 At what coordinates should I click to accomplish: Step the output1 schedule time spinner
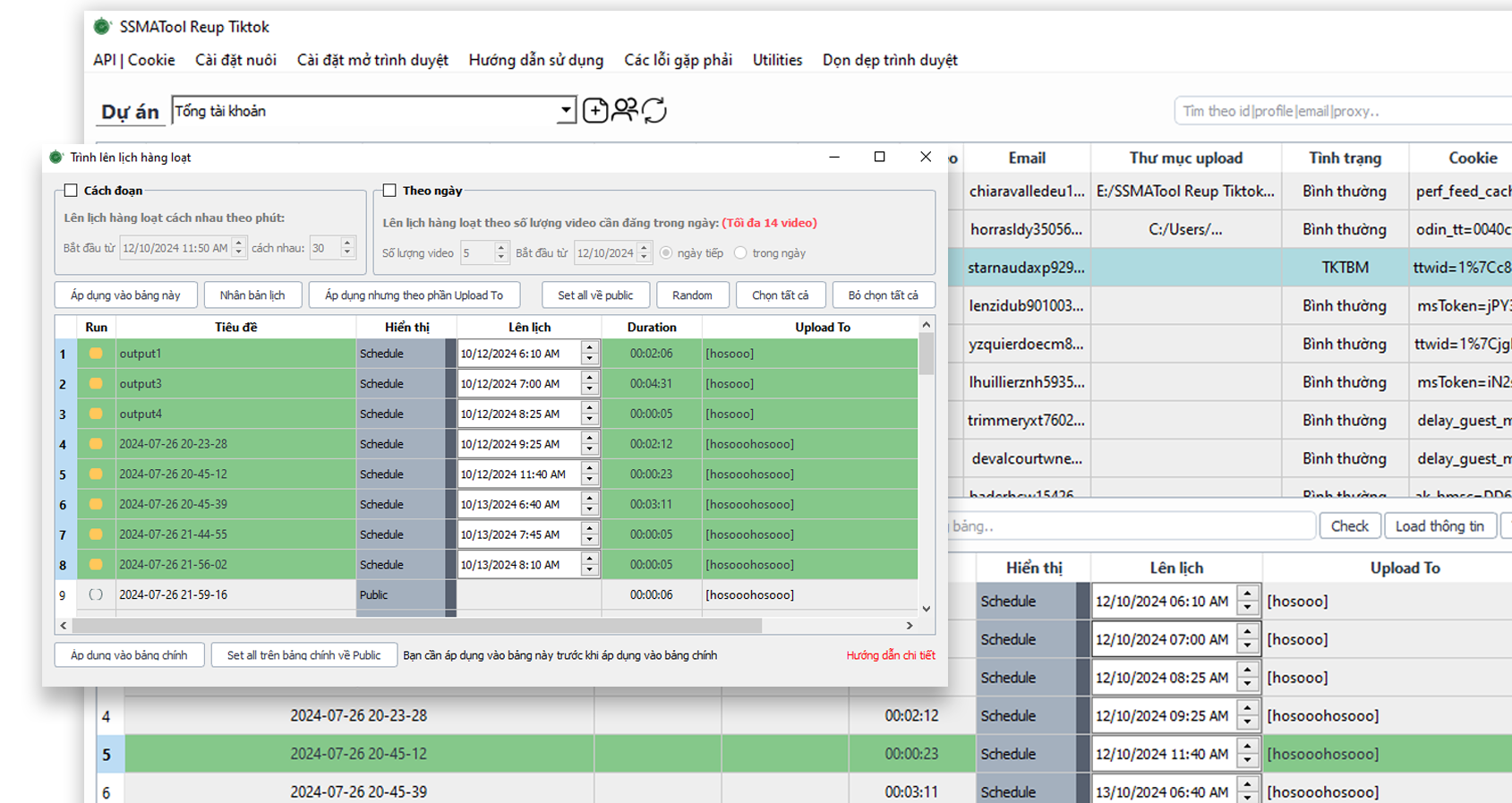(x=589, y=354)
